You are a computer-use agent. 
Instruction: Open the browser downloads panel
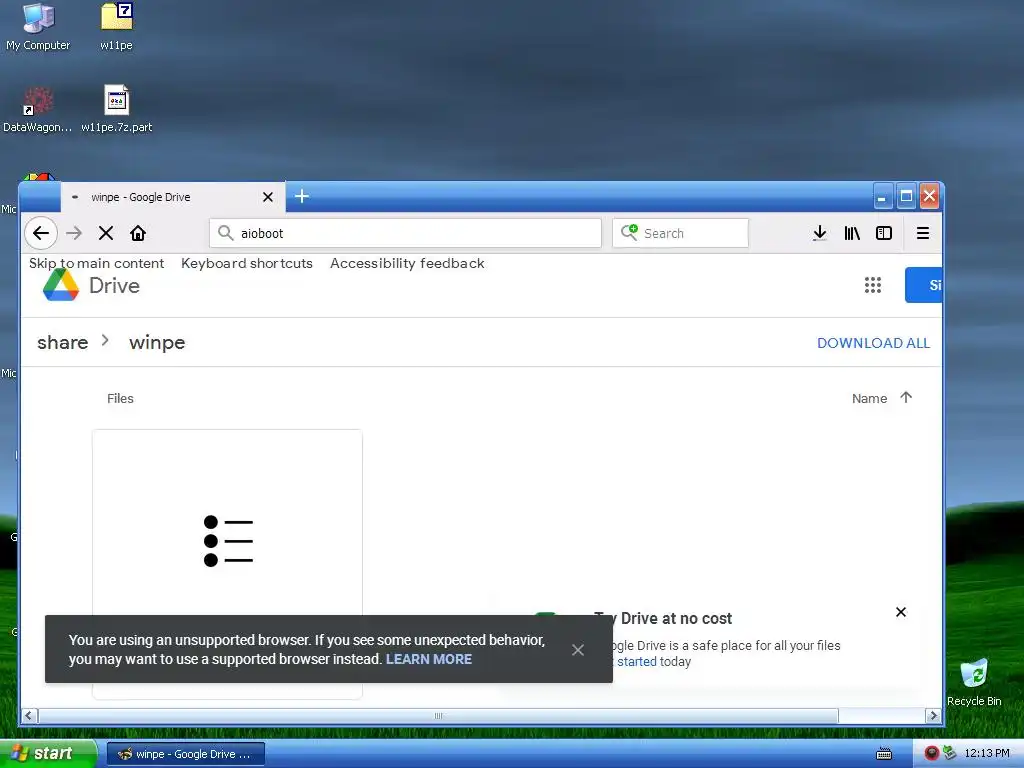tap(820, 233)
